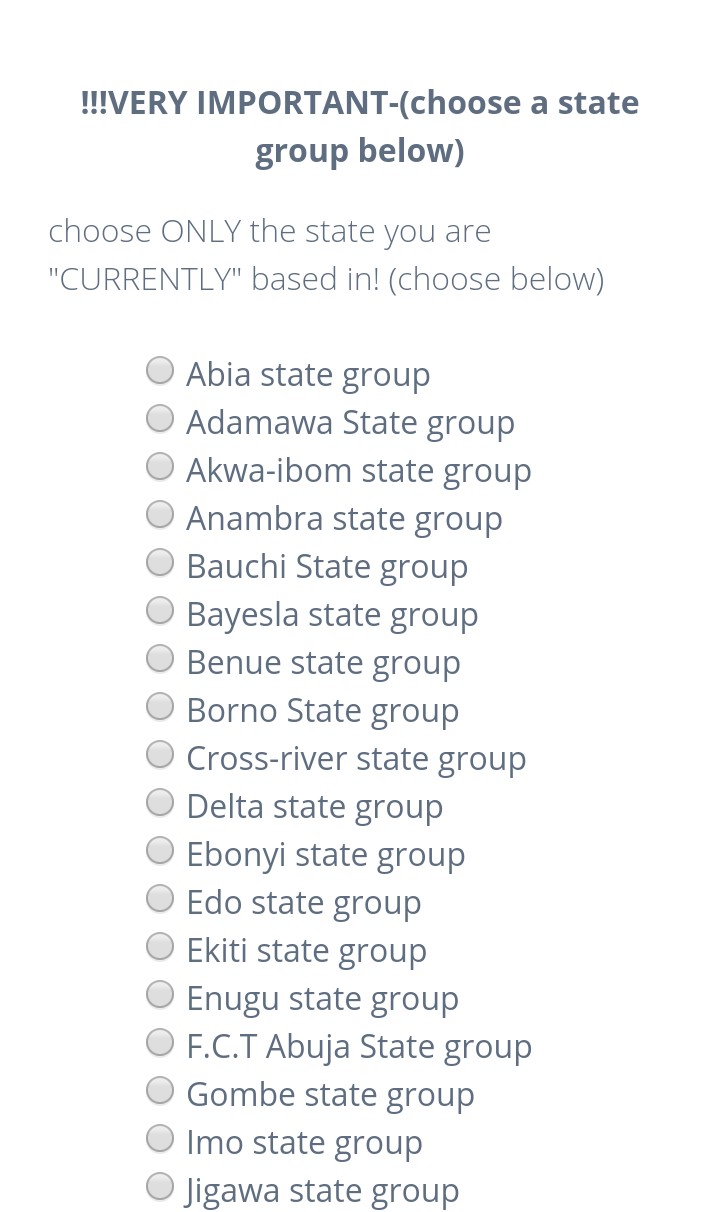Select the Abia state group radio button

160,371
